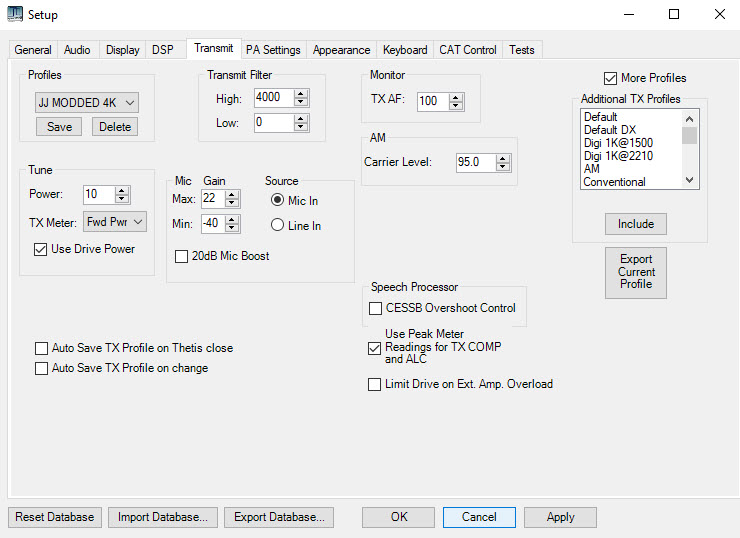This screenshot has height=538, width=740.
Task: Click the Export Current Profile button
Action: pyautogui.click(x=636, y=272)
